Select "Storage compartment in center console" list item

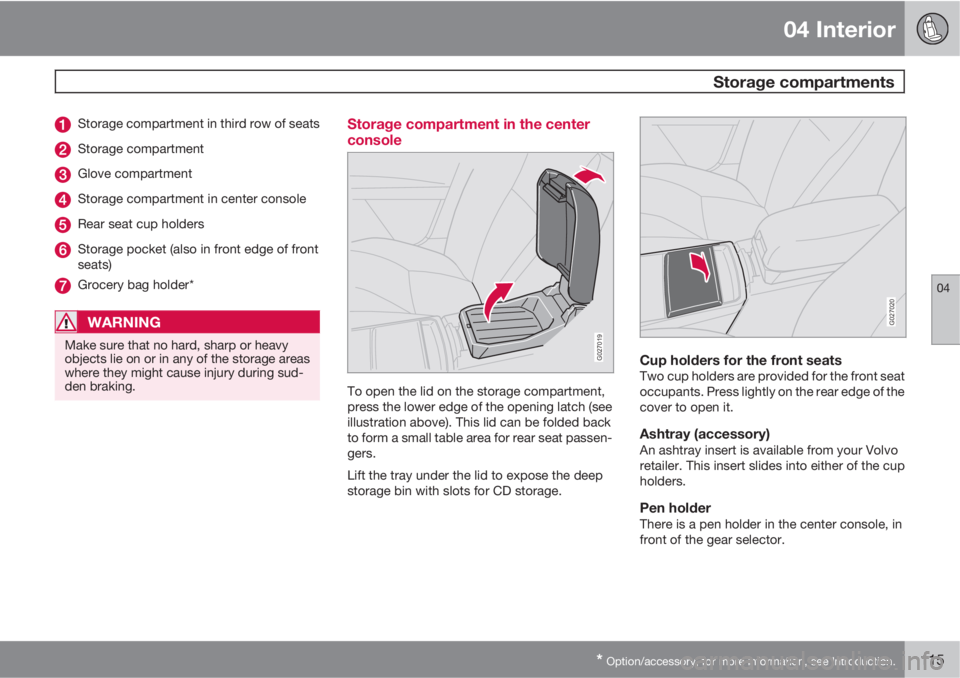pyautogui.click(x=192, y=199)
